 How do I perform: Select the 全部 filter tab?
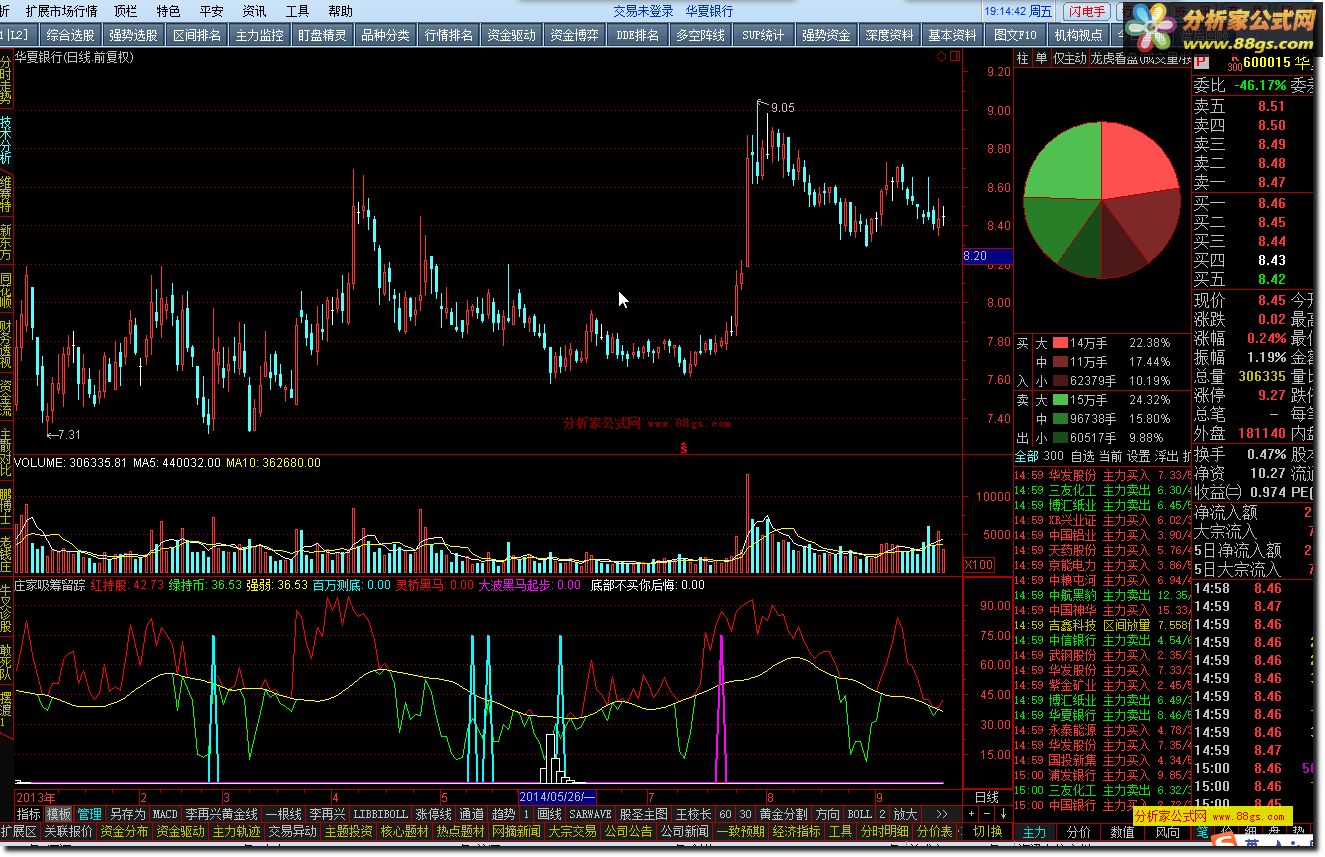click(x=1026, y=456)
